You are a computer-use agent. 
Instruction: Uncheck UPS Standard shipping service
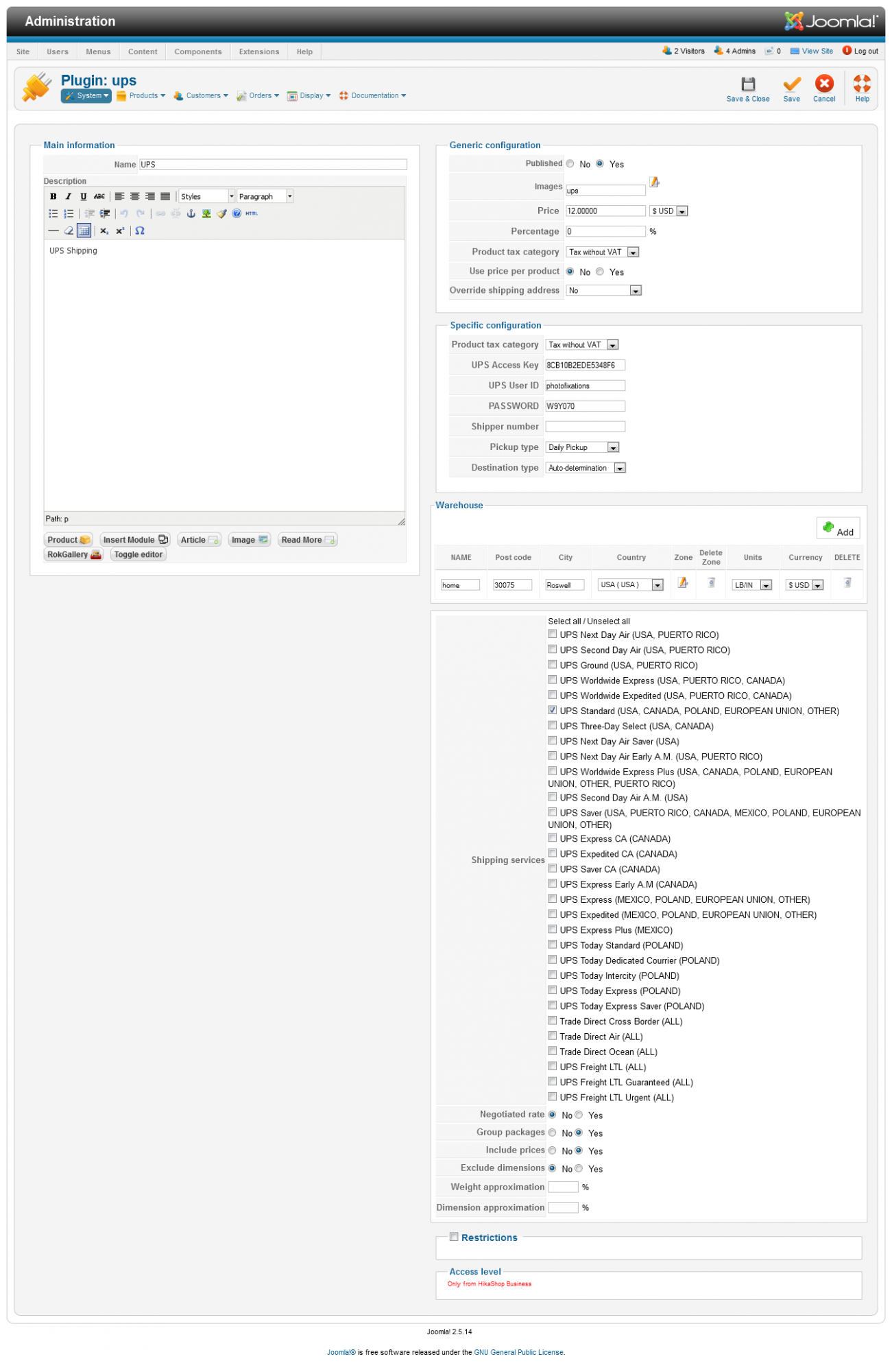pos(553,711)
